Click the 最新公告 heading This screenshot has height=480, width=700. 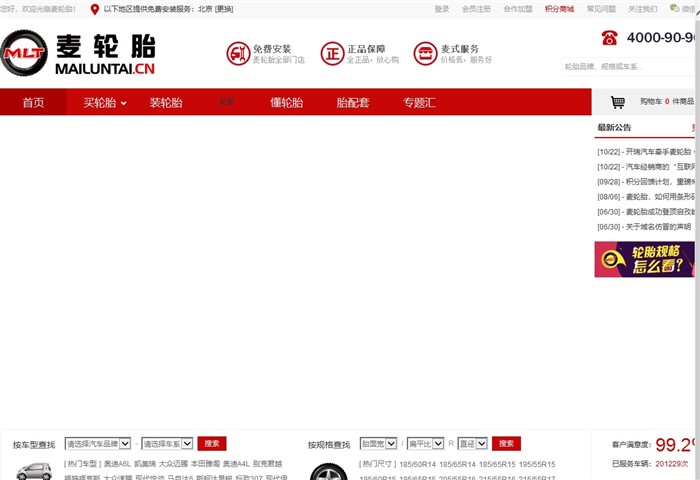coord(614,127)
